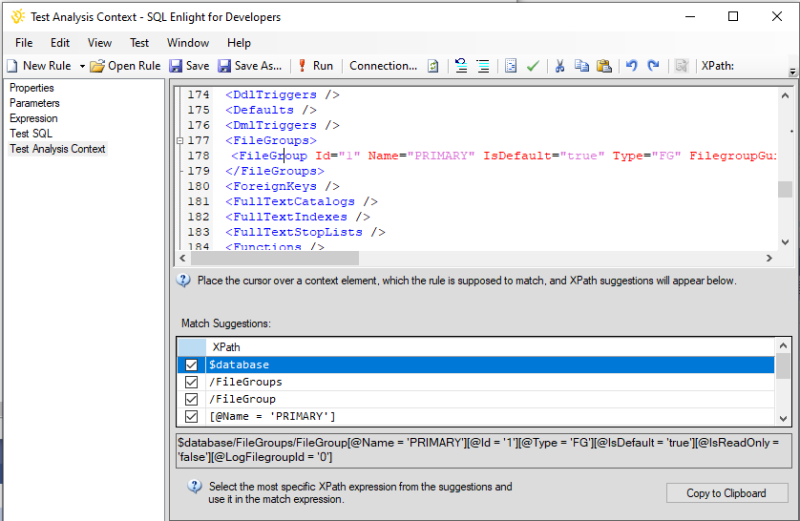Viewport: 800px width, 521px height.
Task: Click the XPath column header
Action: point(490,347)
